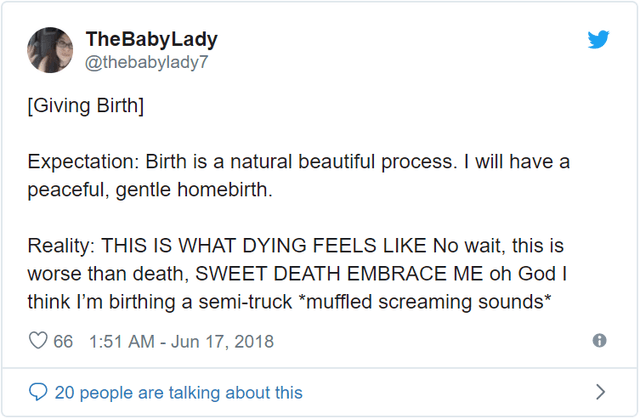Open the 1:51 AM - Jun 17, 2018 timestamp
Image resolution: width=640 pixels, height=419 pixels.
tap(181, 341)
